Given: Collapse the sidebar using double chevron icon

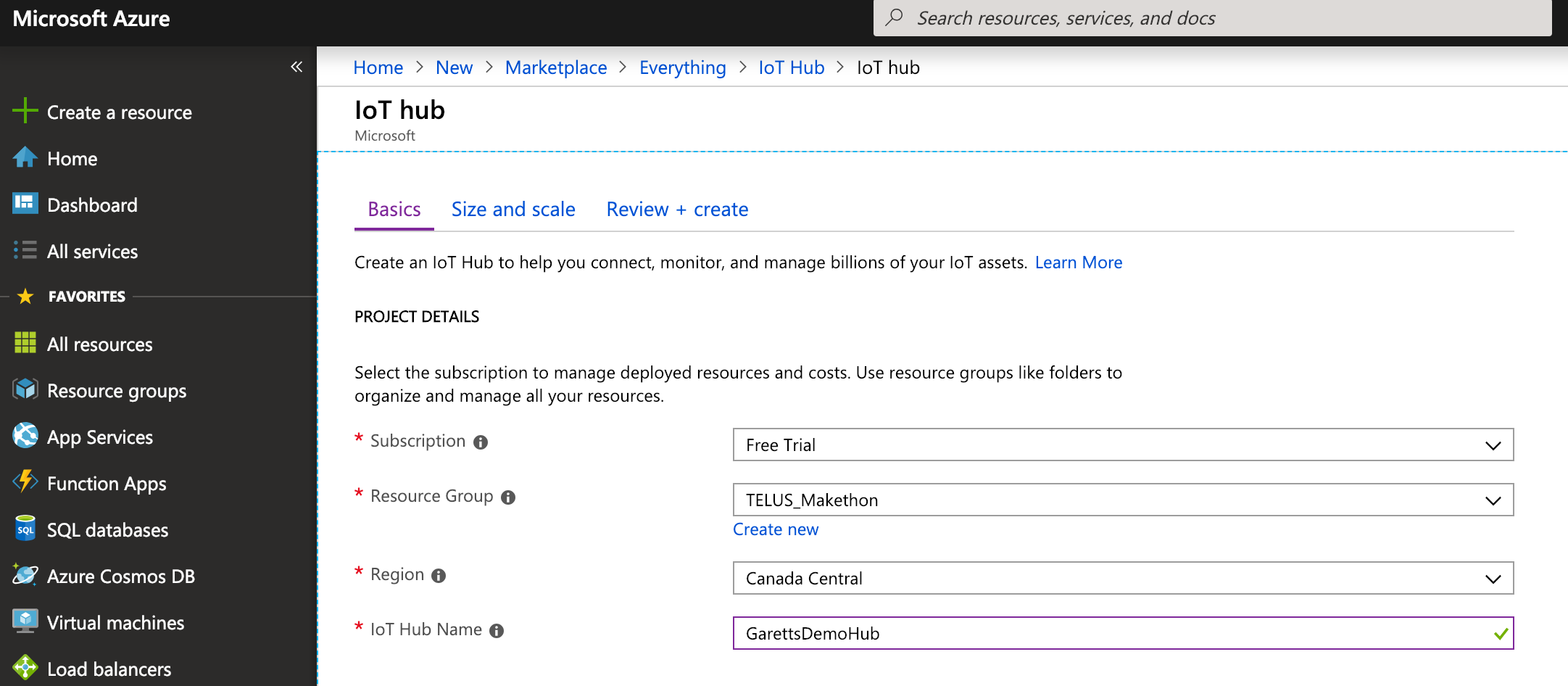Looking at the screenshot, I should coord(296,67).
